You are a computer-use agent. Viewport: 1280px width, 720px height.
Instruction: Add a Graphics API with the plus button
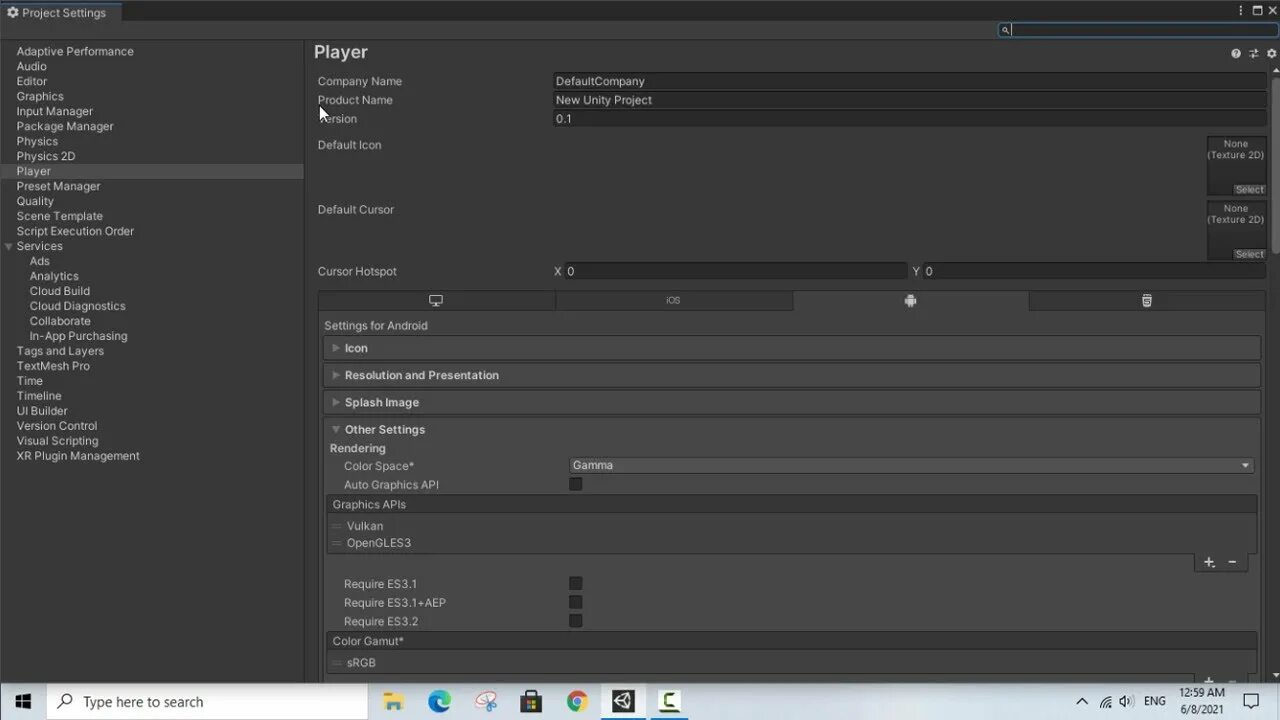pos(1209,562)
